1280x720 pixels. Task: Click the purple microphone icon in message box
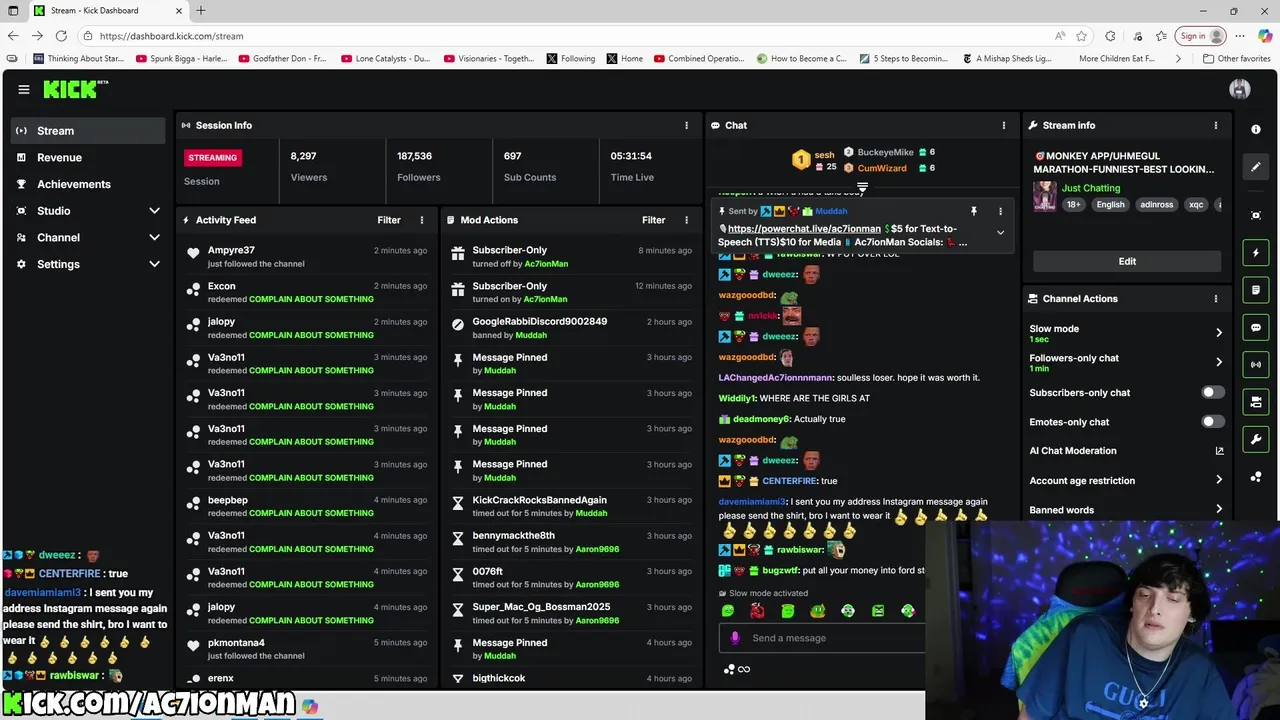point(735,638)
